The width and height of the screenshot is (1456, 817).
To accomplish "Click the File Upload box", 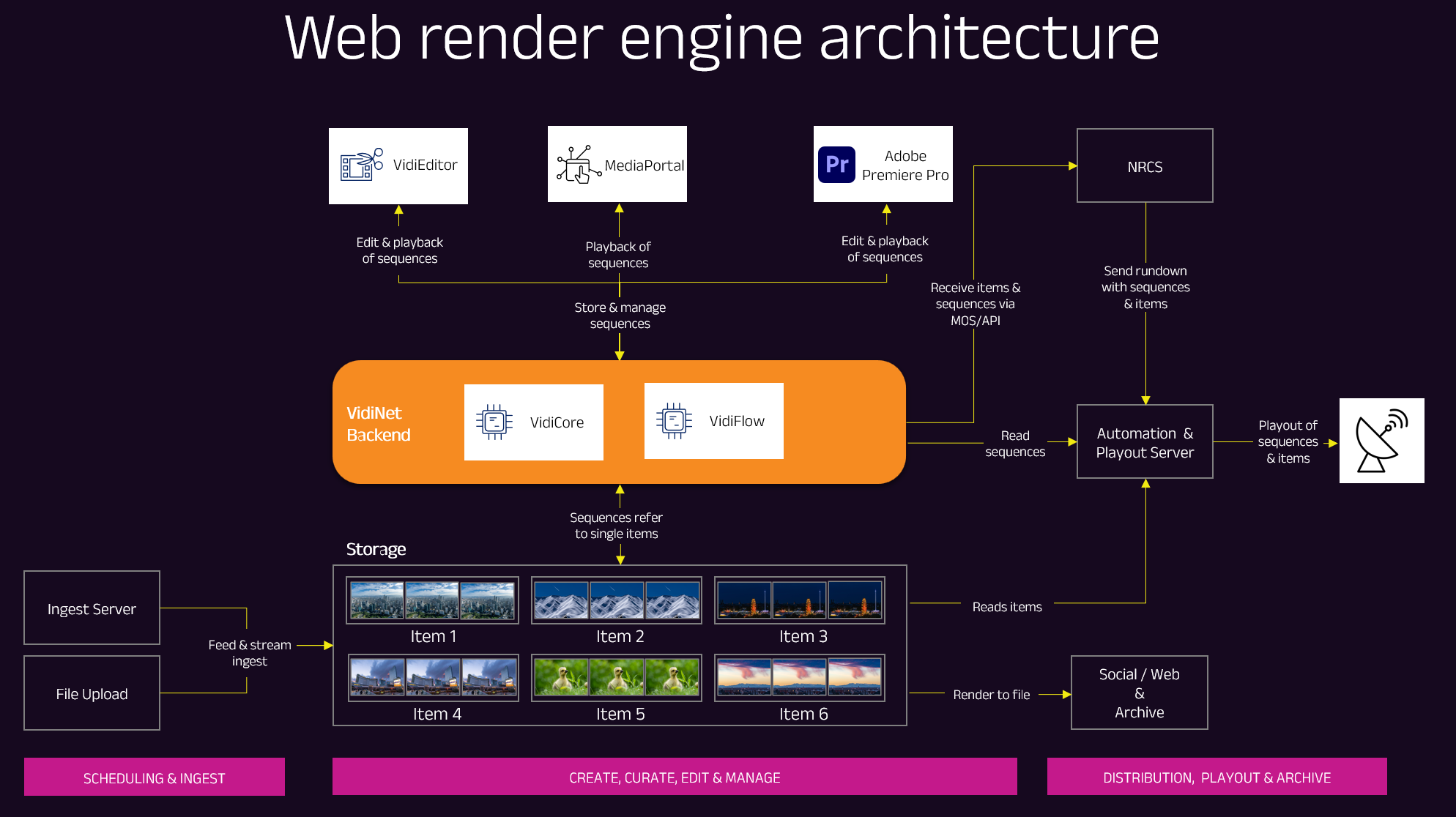I will point(92,693).
